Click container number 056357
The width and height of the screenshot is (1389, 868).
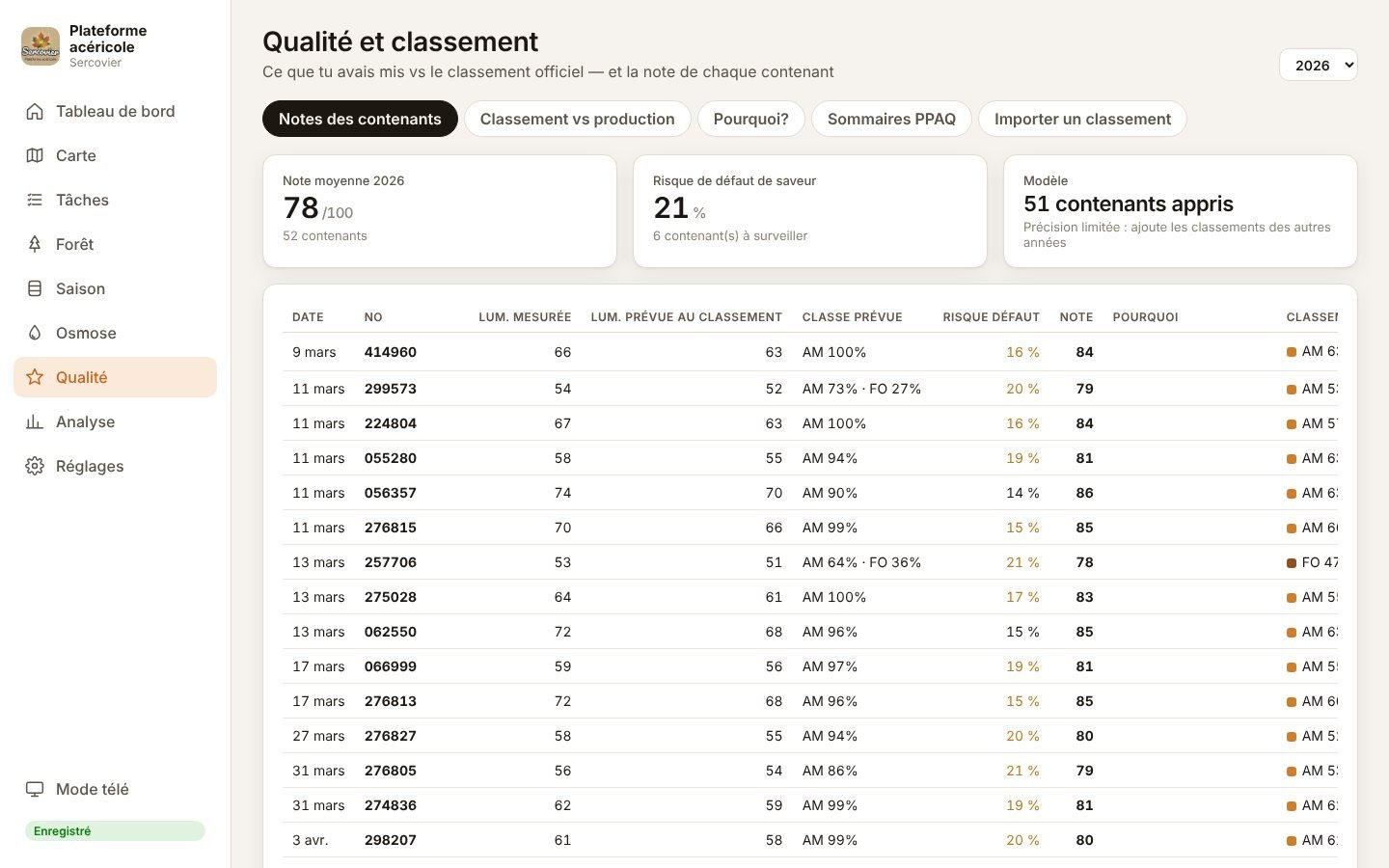click(x=391, y=493)
